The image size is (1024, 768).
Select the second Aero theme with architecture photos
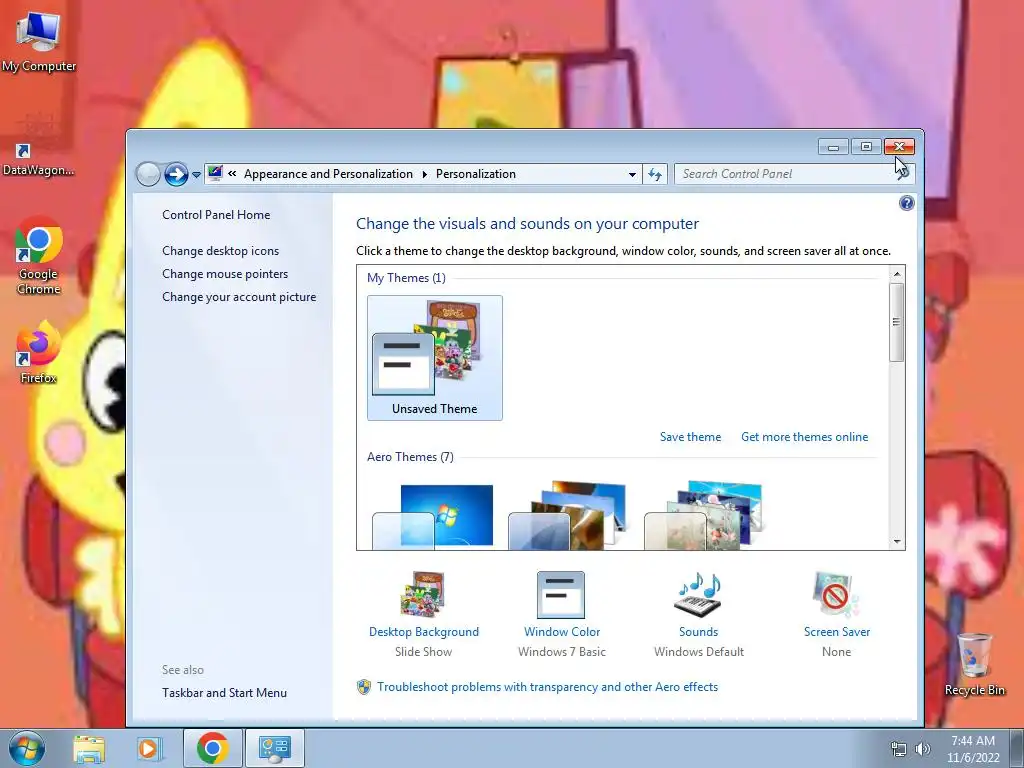click(x=567, y=515)
